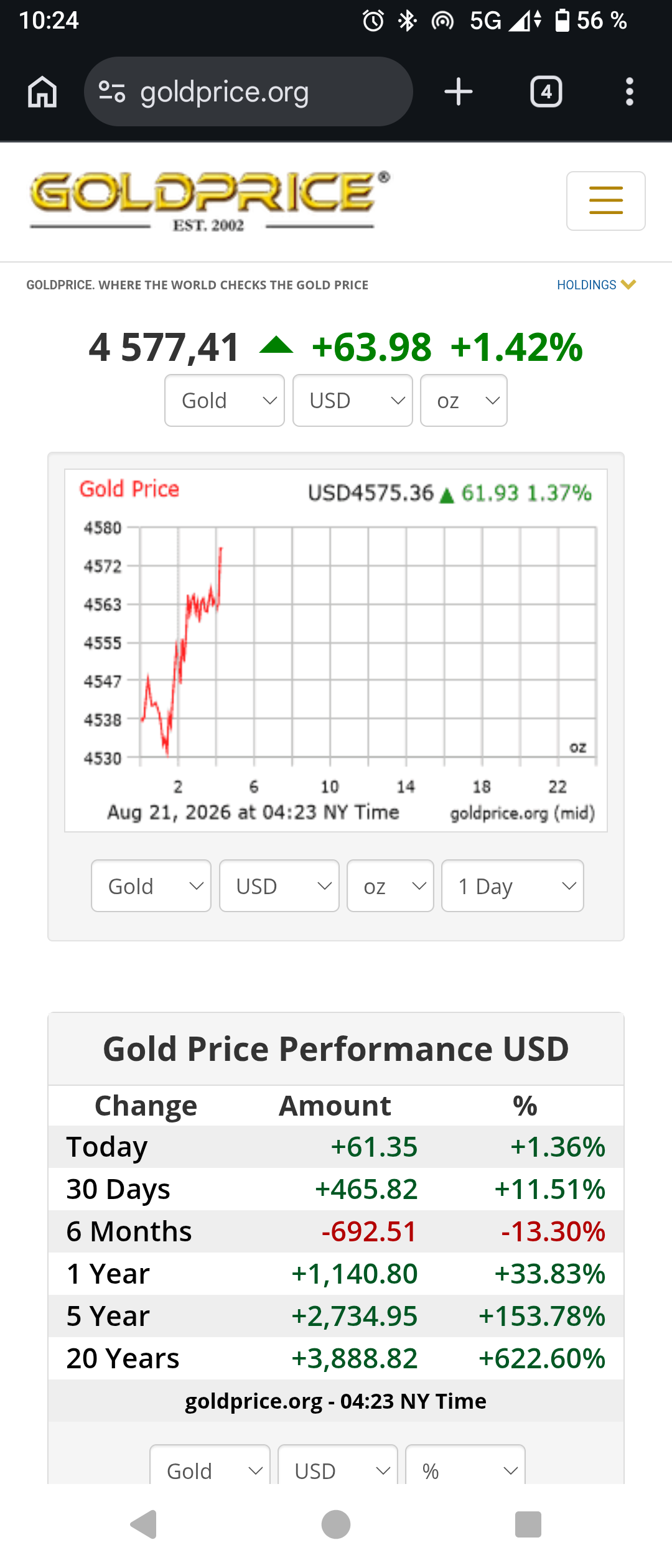Open the chart's USD currency dropdown
The image size is (672, 1568).
[x=279, y=886]
